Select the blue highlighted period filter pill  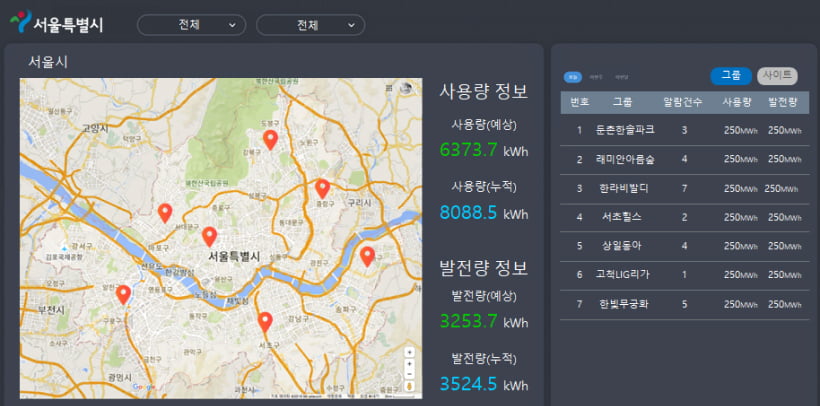pos(573,77)
